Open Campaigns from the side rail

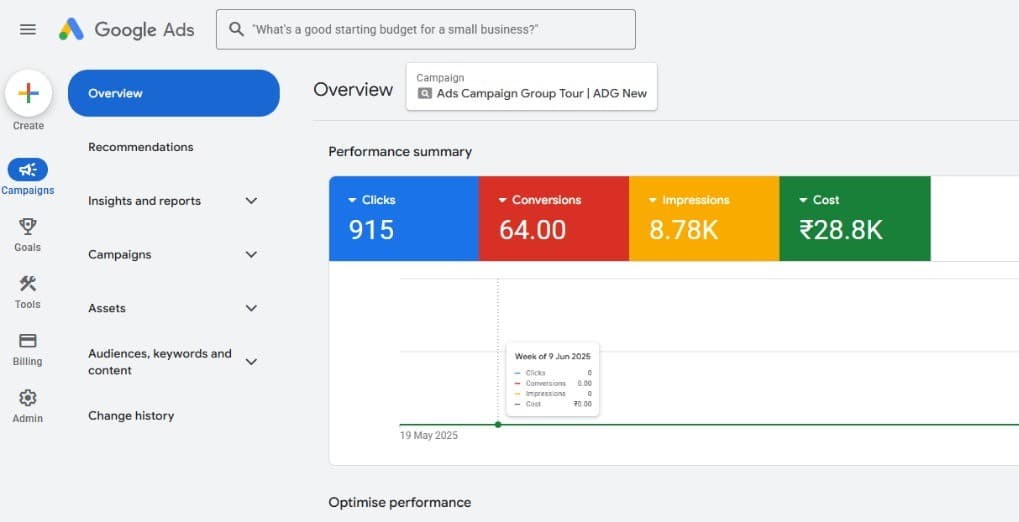(x=27, y=176)
